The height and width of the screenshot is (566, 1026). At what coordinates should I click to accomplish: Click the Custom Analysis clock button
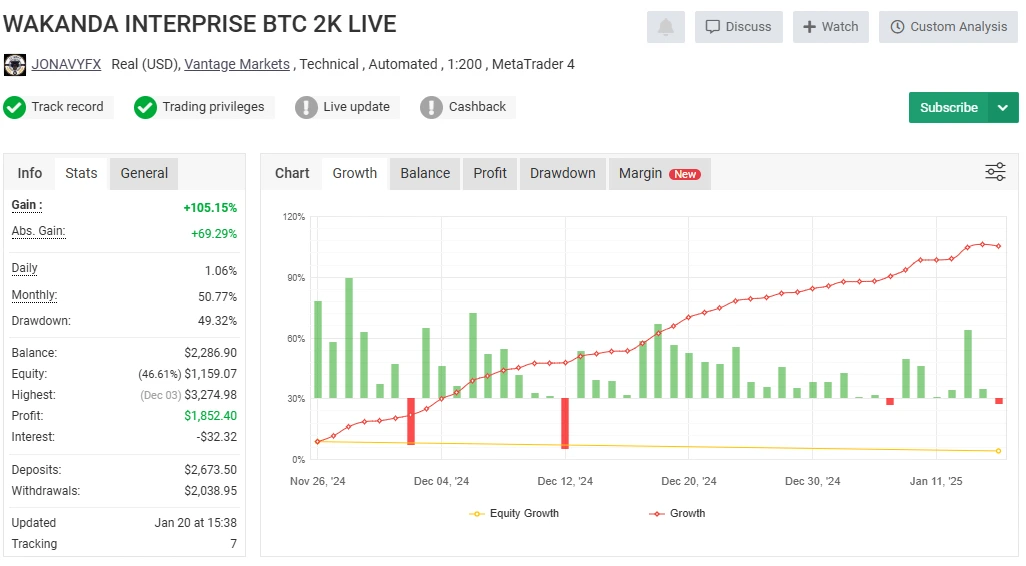[948, 27]
